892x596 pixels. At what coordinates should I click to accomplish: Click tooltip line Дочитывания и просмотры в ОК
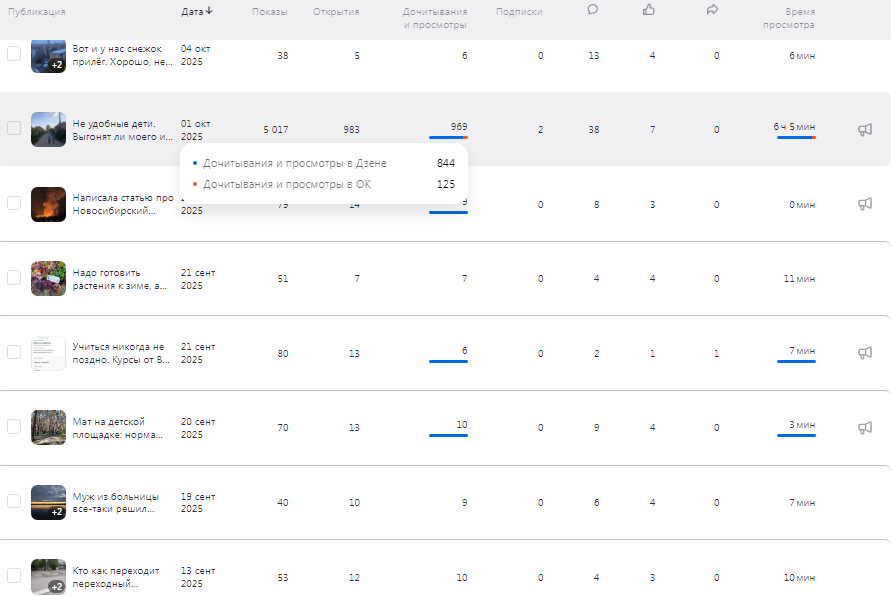(287, 184)
